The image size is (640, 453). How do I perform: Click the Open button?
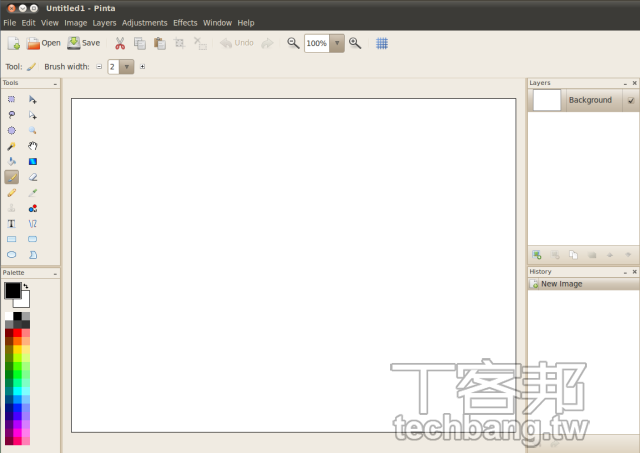point(43,43)
